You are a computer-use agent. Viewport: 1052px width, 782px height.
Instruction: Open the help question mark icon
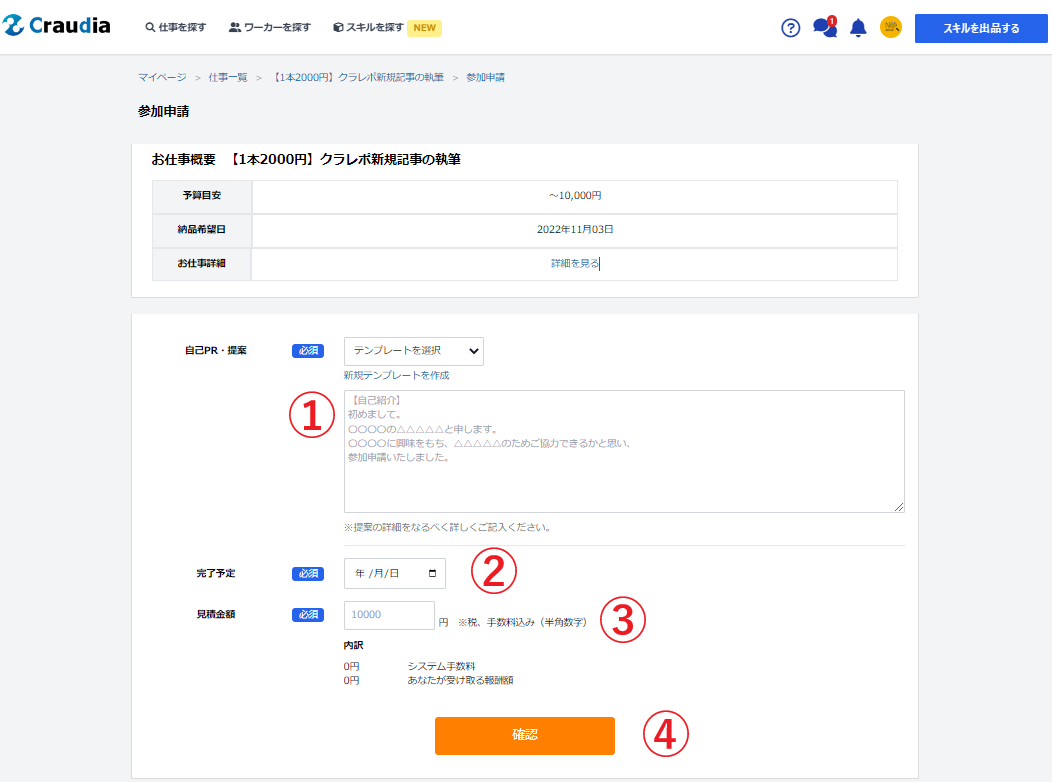(790, 28)
